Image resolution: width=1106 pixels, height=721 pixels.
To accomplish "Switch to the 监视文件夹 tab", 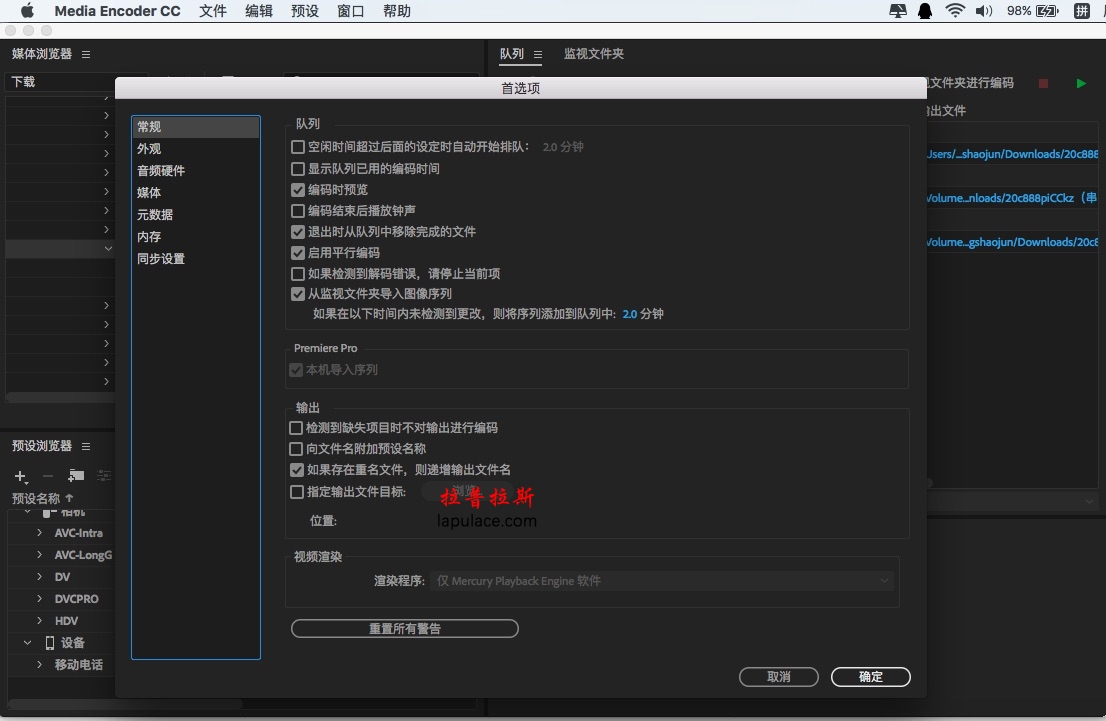I will pos(593,54).
